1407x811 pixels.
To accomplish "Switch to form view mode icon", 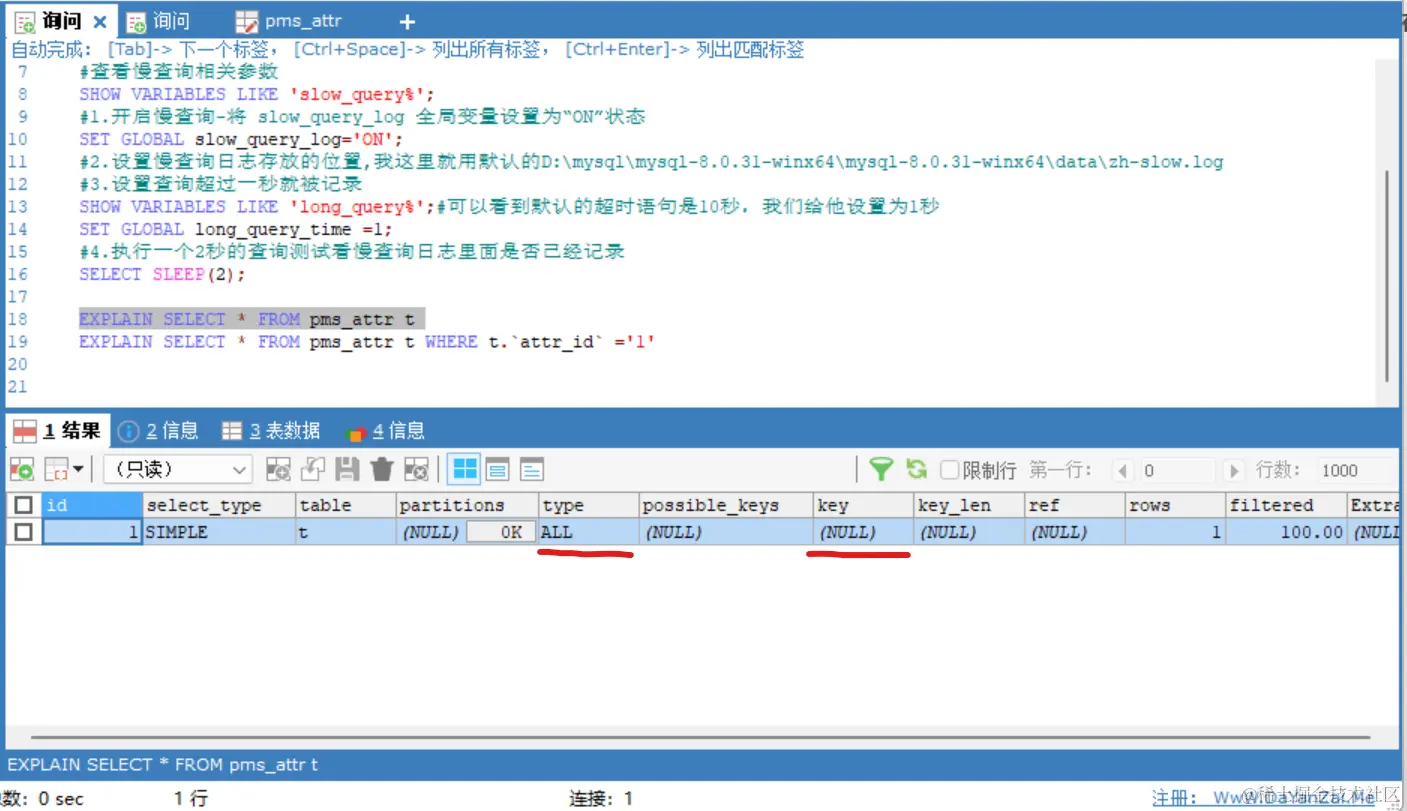I will pyautogui.click(x=497, y=469).
